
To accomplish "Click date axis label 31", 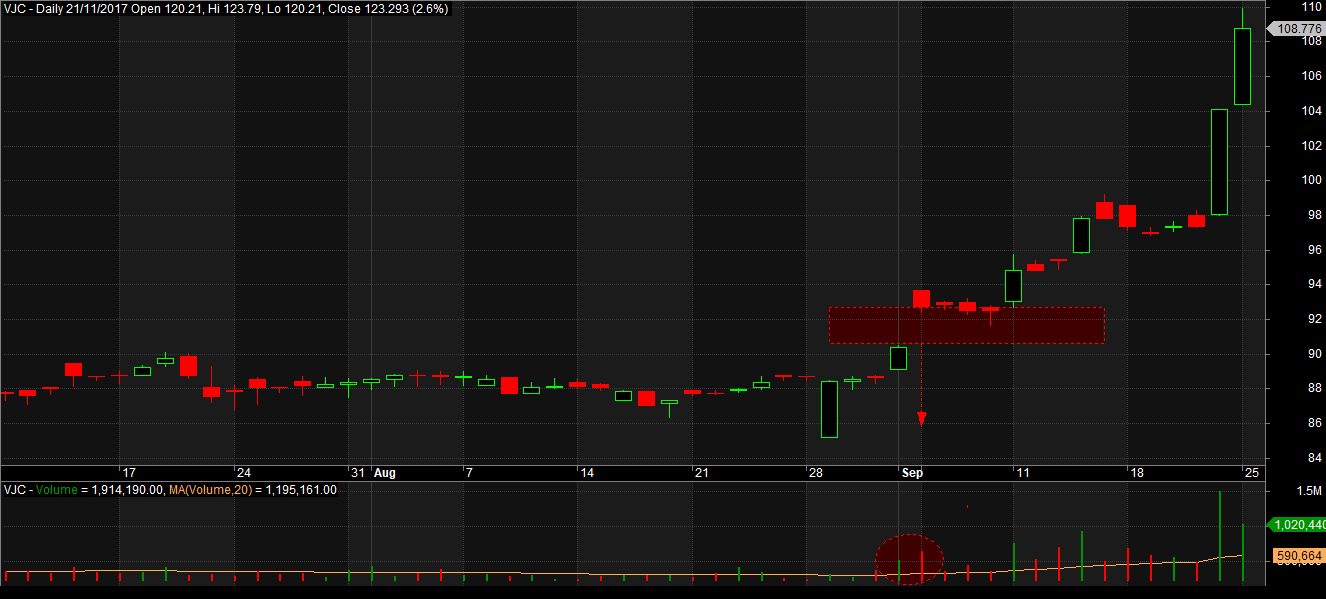I will point(358,473).
